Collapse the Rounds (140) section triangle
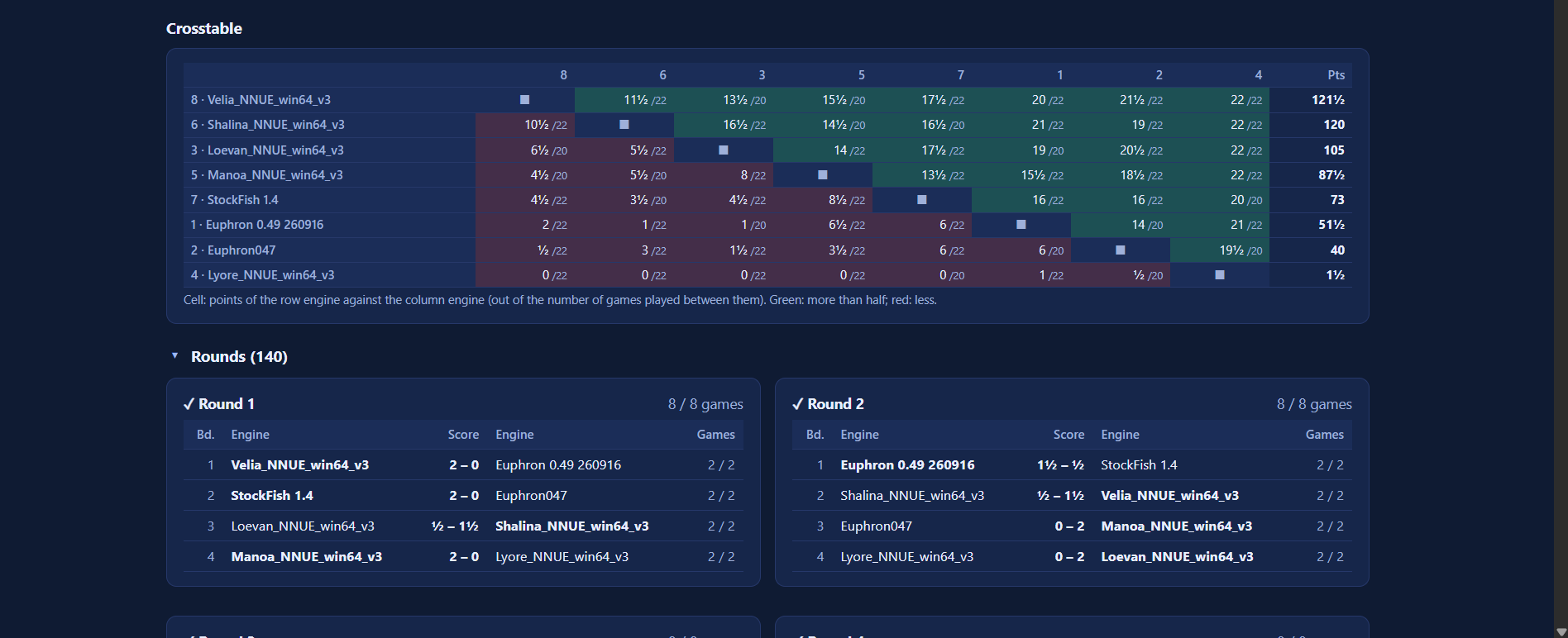The image size is (1568, 638). coord(174,355)
